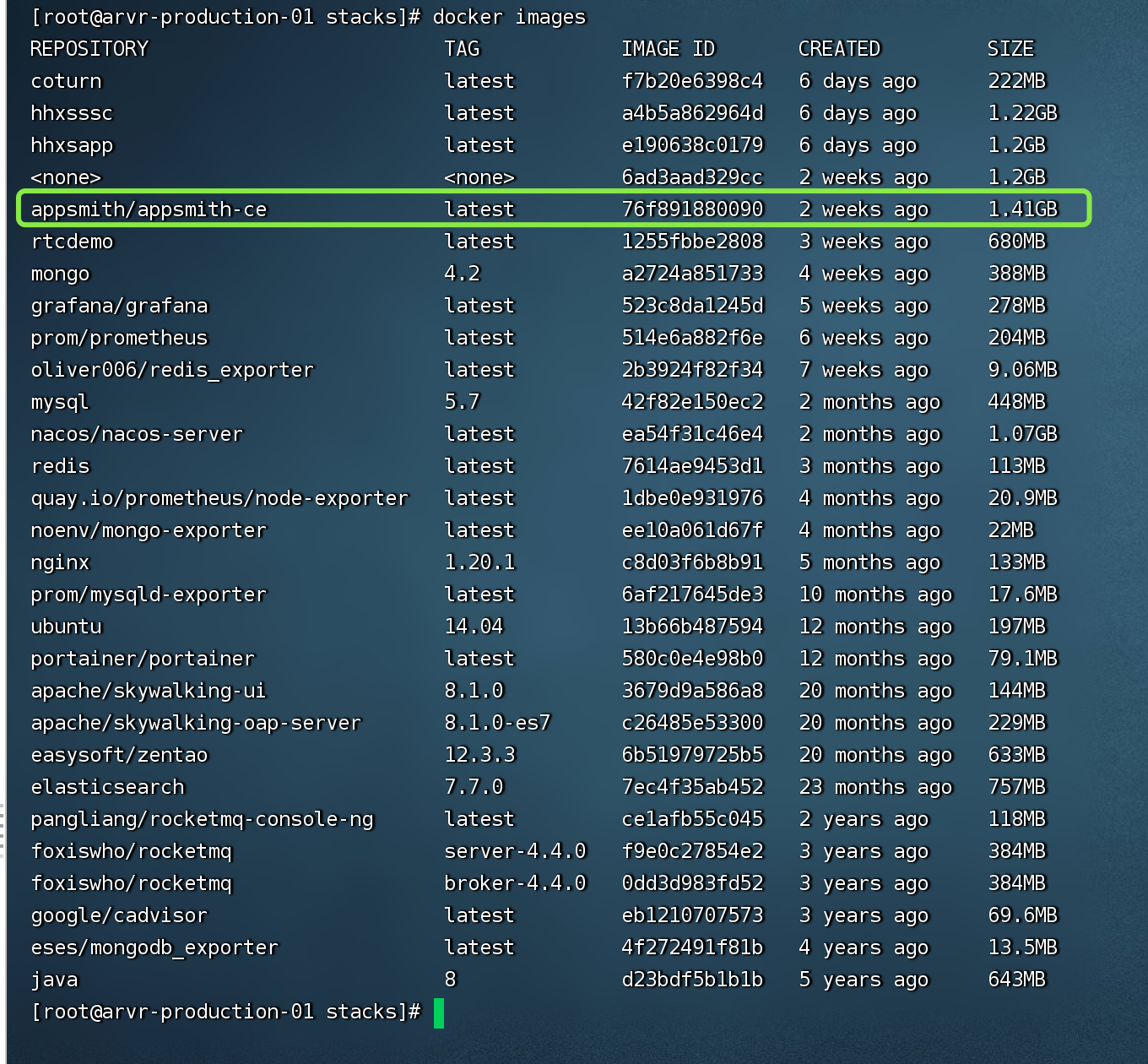
Task: Click the portainer/portainer repository name
Action: (x=142, y=658)
